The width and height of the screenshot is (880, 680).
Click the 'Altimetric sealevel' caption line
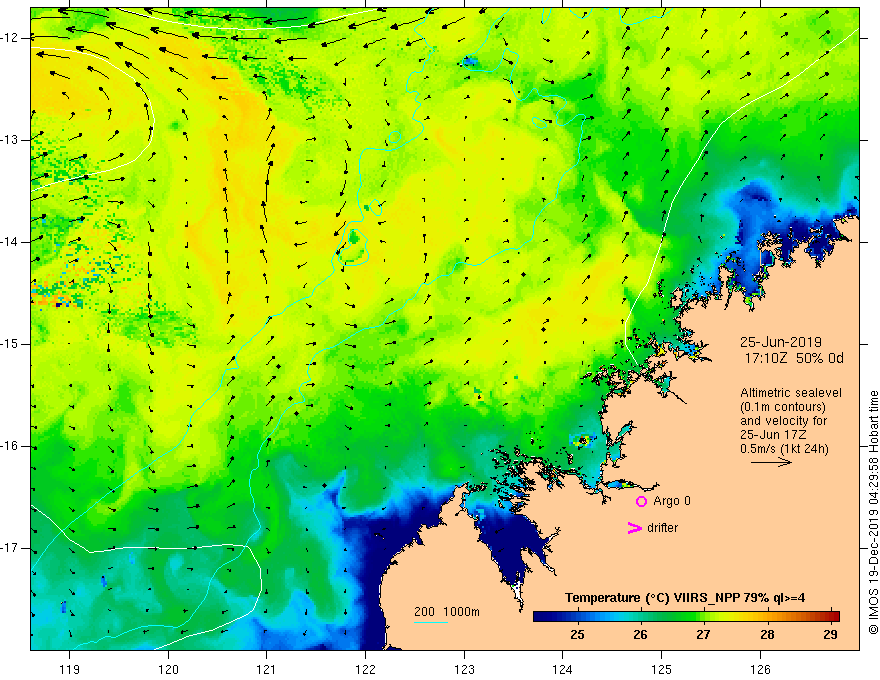[791, 393]
